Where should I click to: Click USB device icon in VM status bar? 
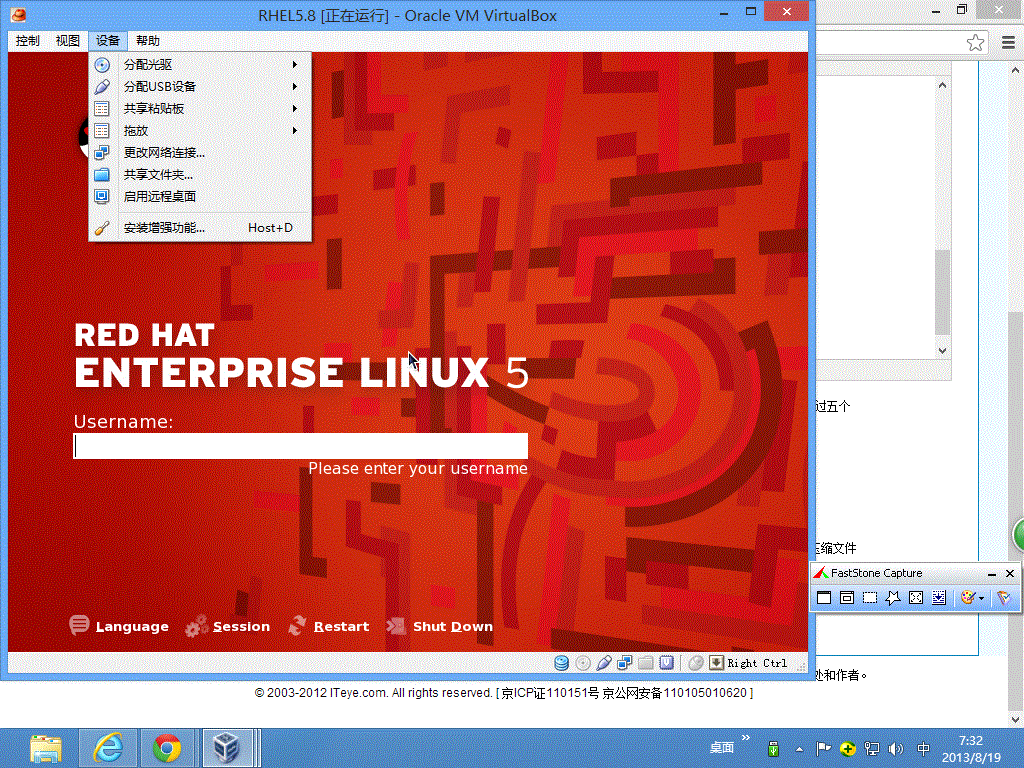603,663
